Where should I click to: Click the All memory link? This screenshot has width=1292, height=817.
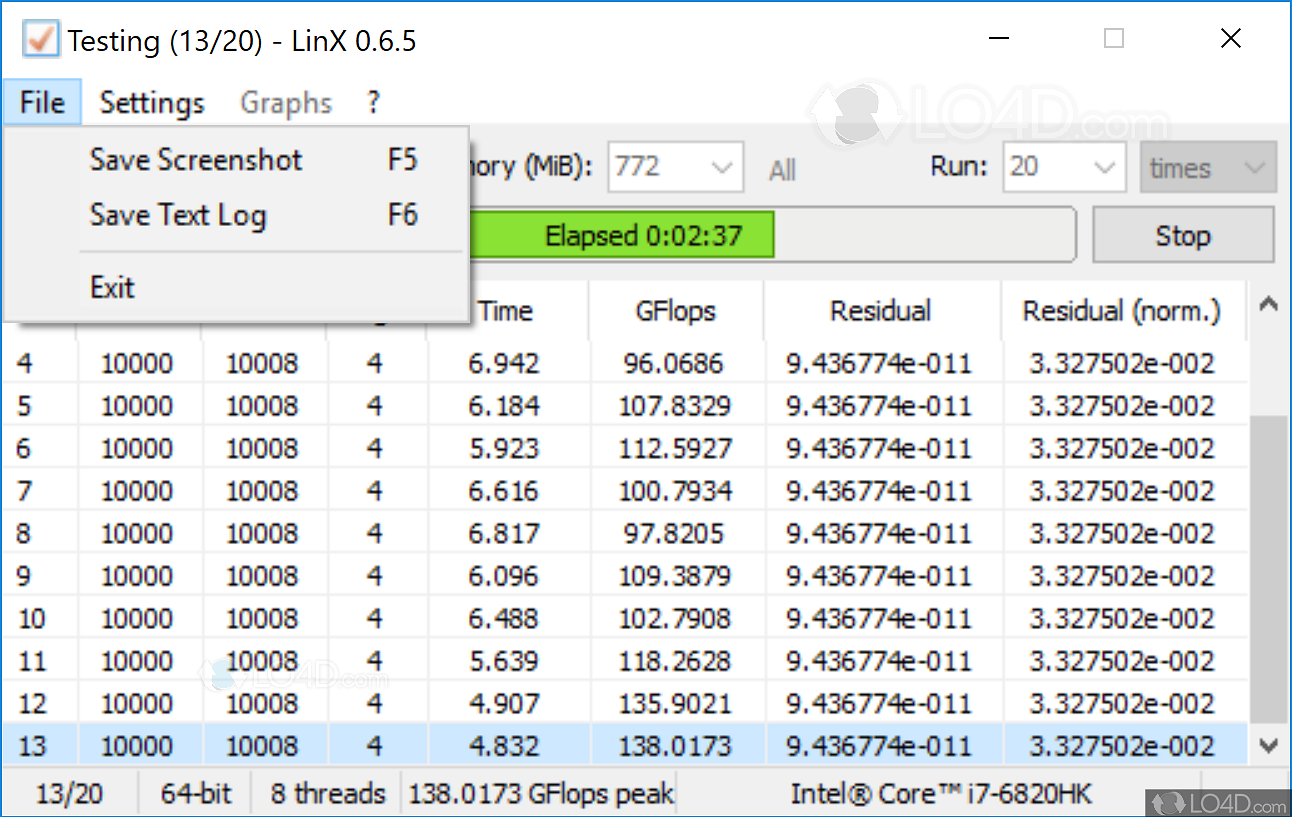[x=782, y=170]
